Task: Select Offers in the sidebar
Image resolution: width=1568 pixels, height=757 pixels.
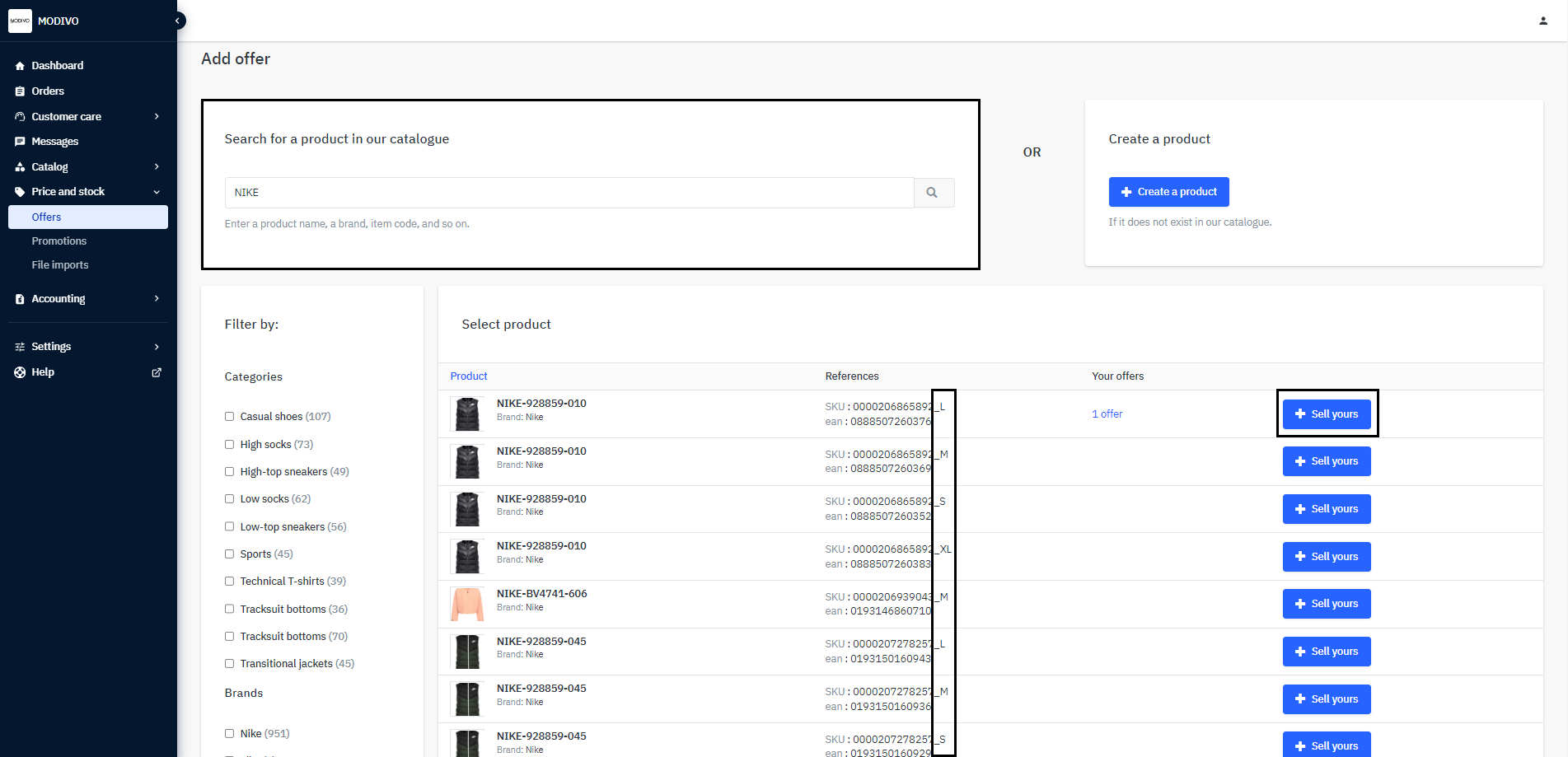Action: point(88,217)
